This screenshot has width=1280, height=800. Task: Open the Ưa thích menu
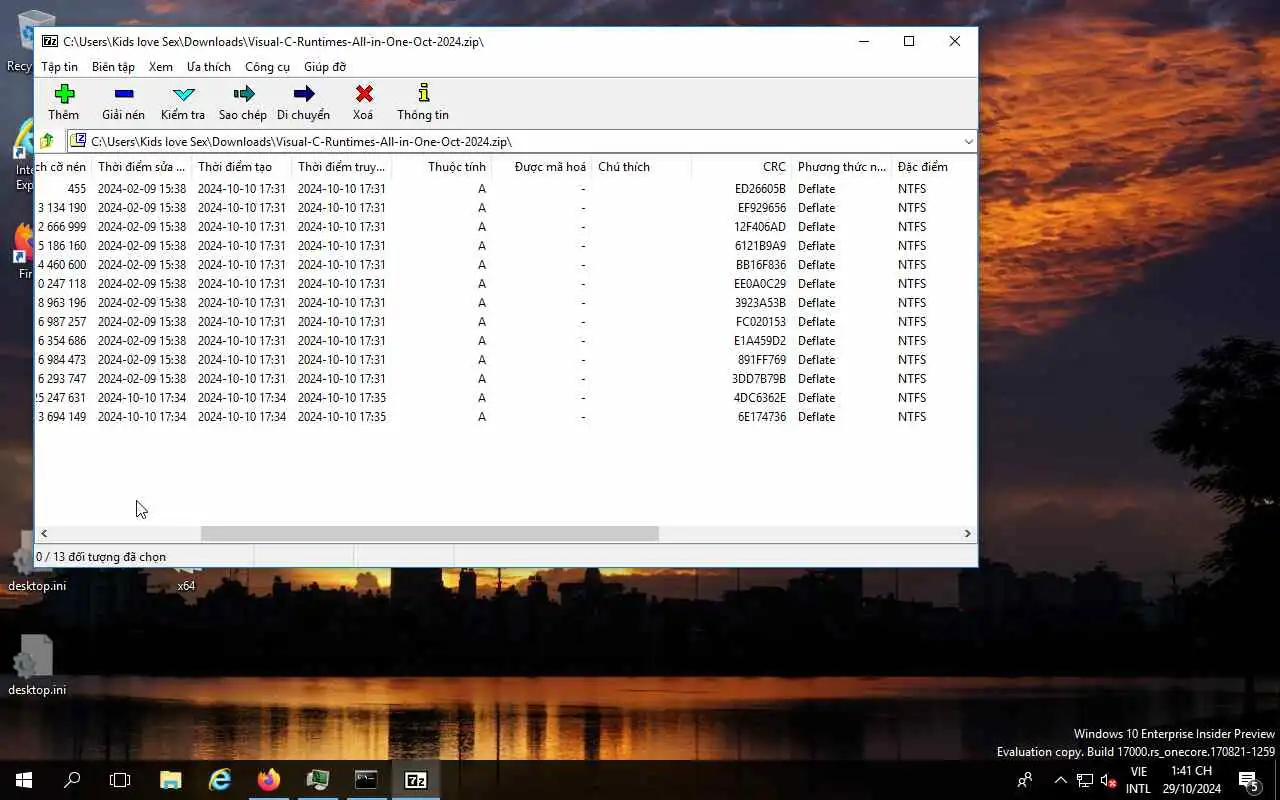[209, 67]
